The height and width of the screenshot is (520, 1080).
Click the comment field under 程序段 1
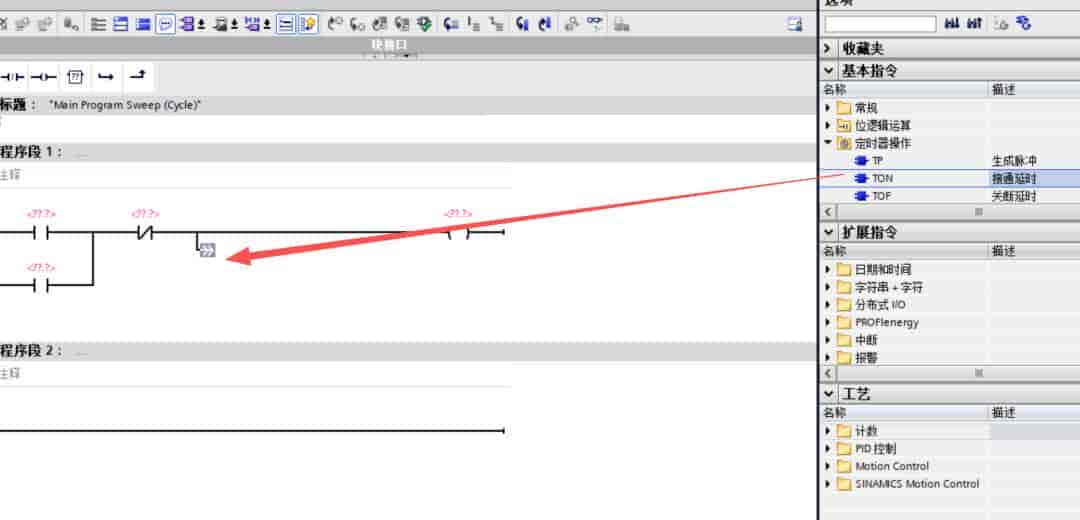[255, 176]
